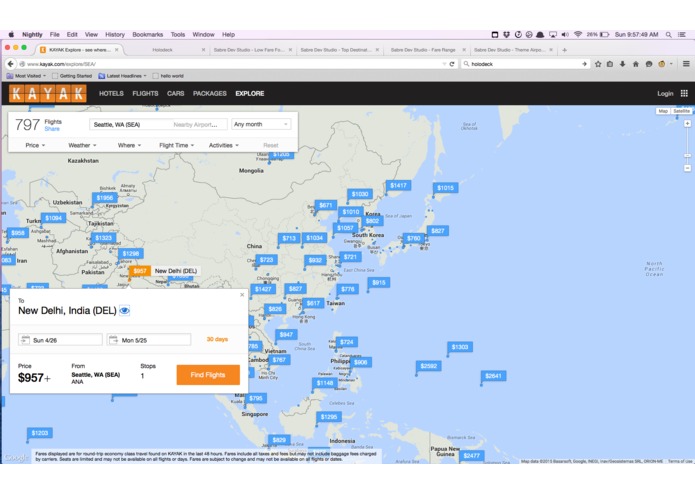Screen dimensions: 695x494
Task: Open the PACKAGES navigation item
Action: pyautogui.click(x=210, y=93)
